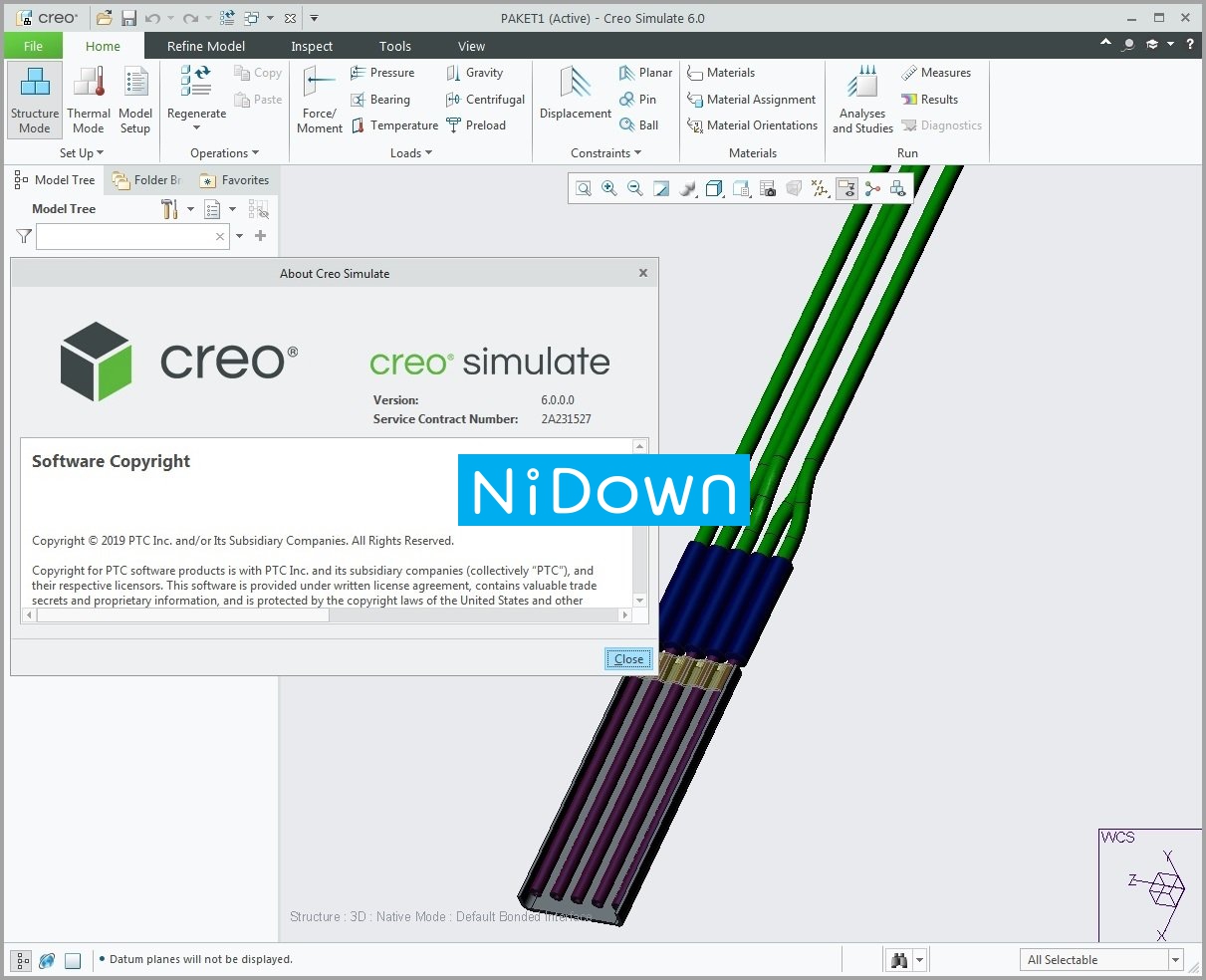
Task: Zoom in using graphics toolbar
Action: click(609, 188)
